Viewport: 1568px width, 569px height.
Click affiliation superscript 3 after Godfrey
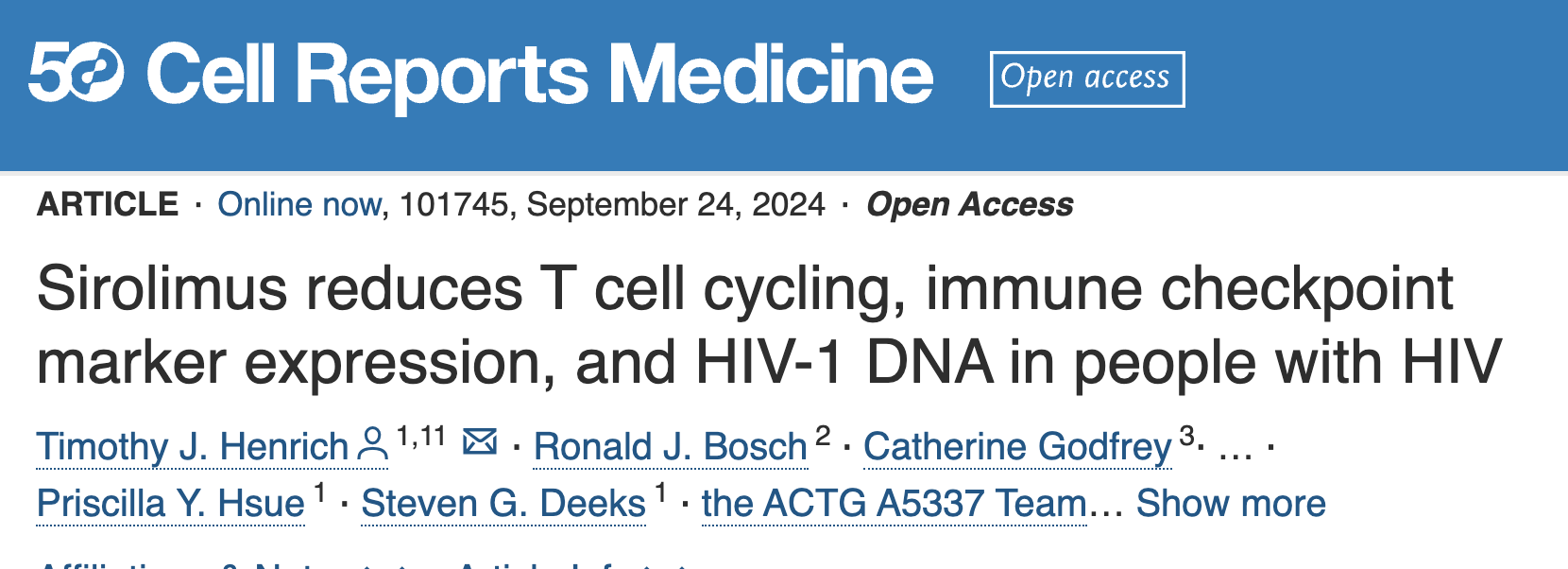click(x=1186, y=436)
